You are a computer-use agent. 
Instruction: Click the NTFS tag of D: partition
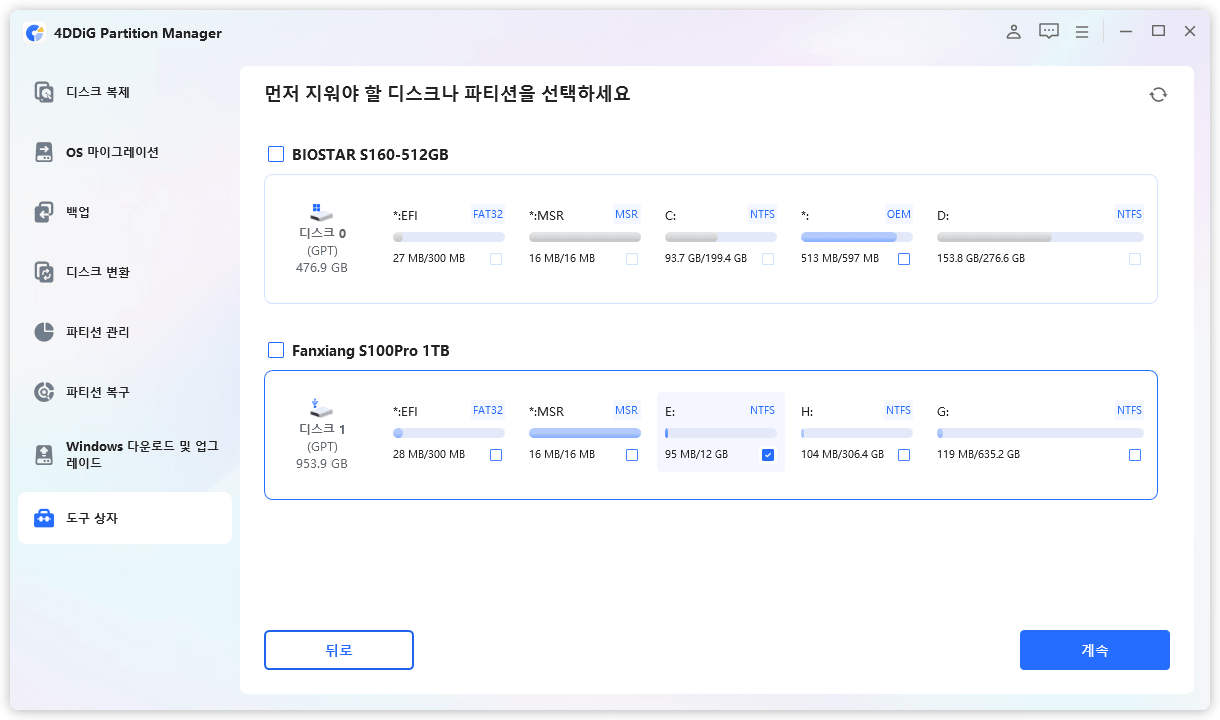[1130, 214]
